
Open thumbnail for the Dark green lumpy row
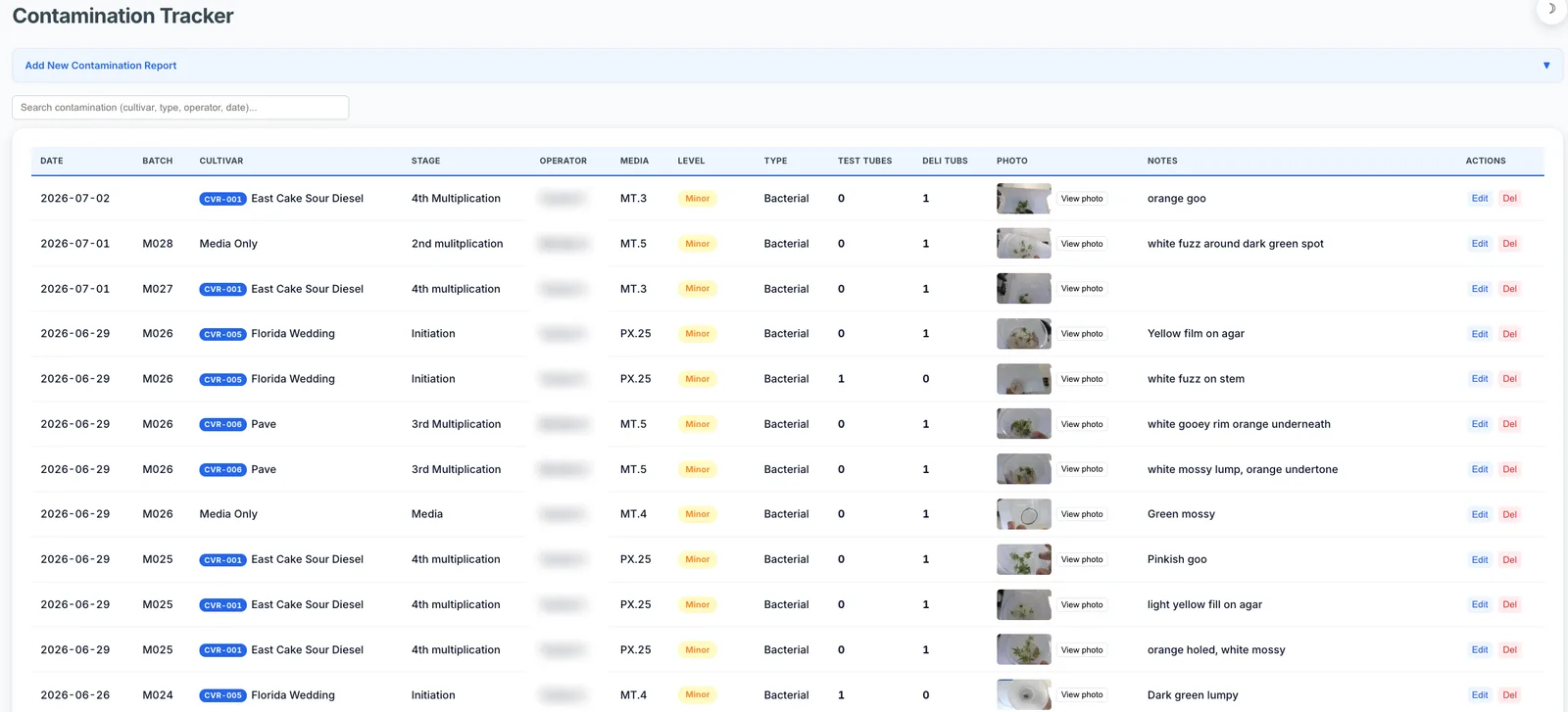click(1023, 694)
